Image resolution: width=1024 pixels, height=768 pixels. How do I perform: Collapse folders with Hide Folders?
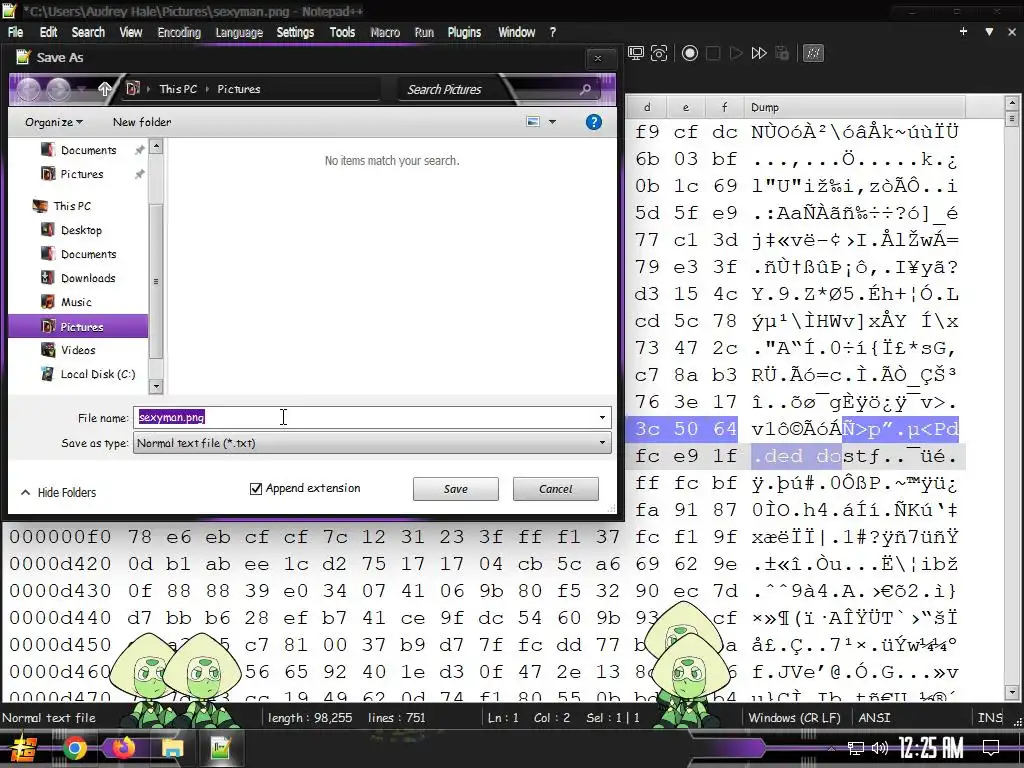[59, 492]
